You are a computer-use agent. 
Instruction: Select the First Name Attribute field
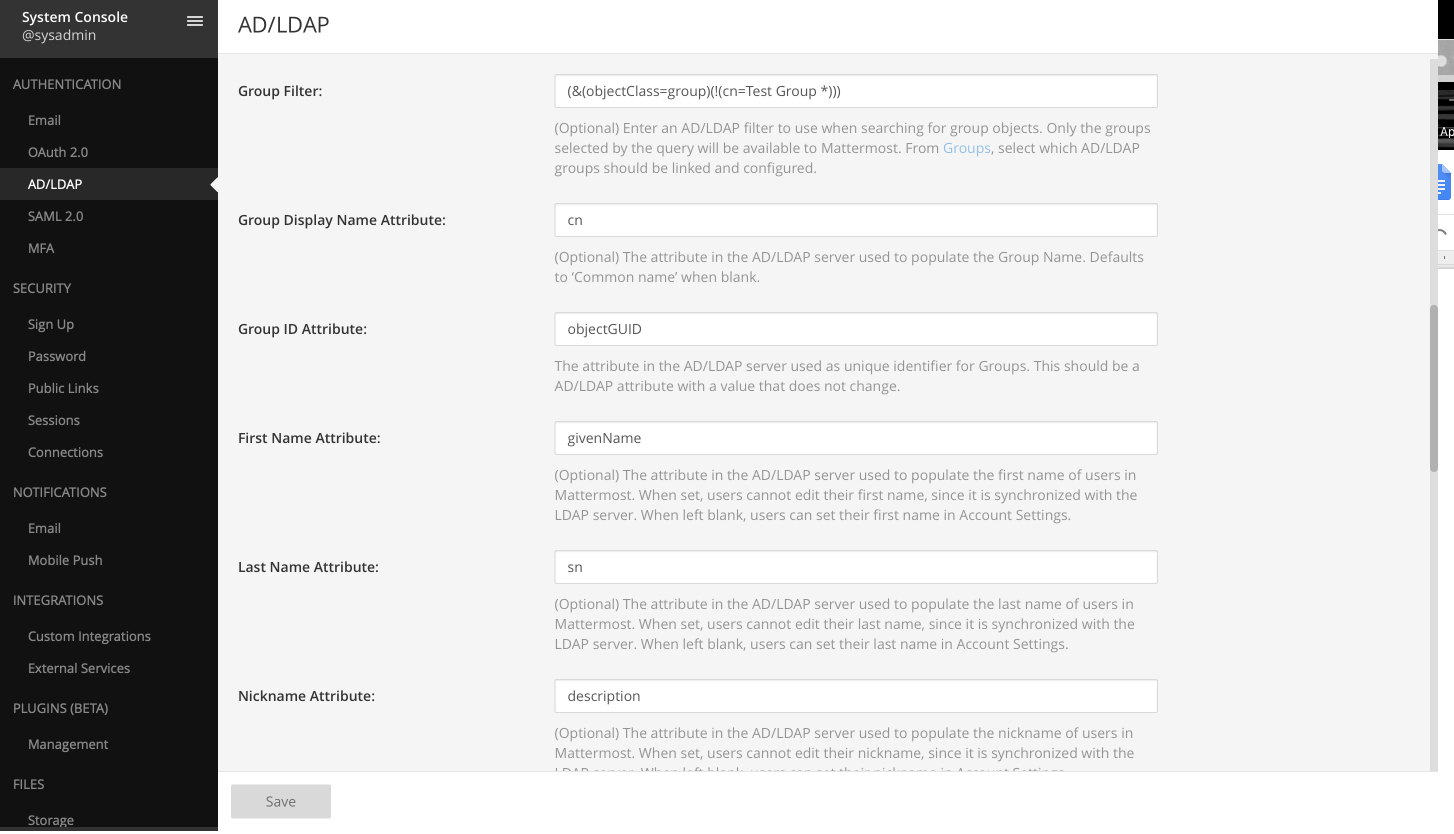click(855, 438)
